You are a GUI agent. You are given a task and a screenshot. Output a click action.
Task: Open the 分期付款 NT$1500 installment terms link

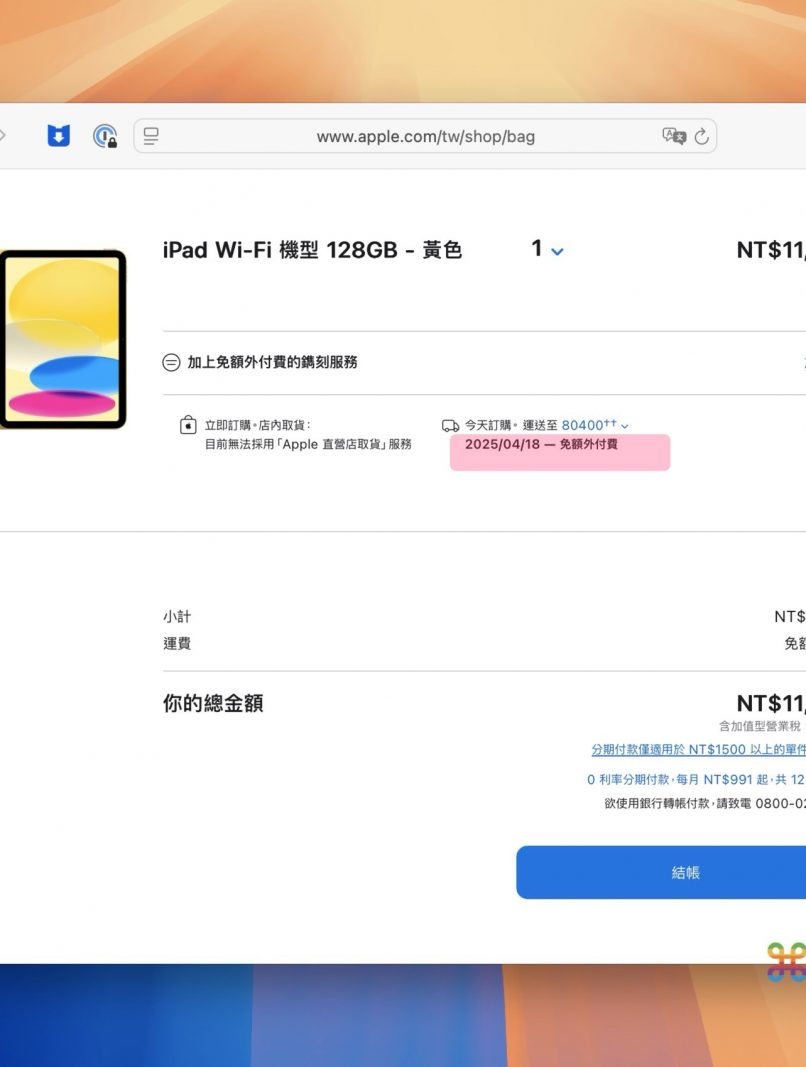pos(697,750)
